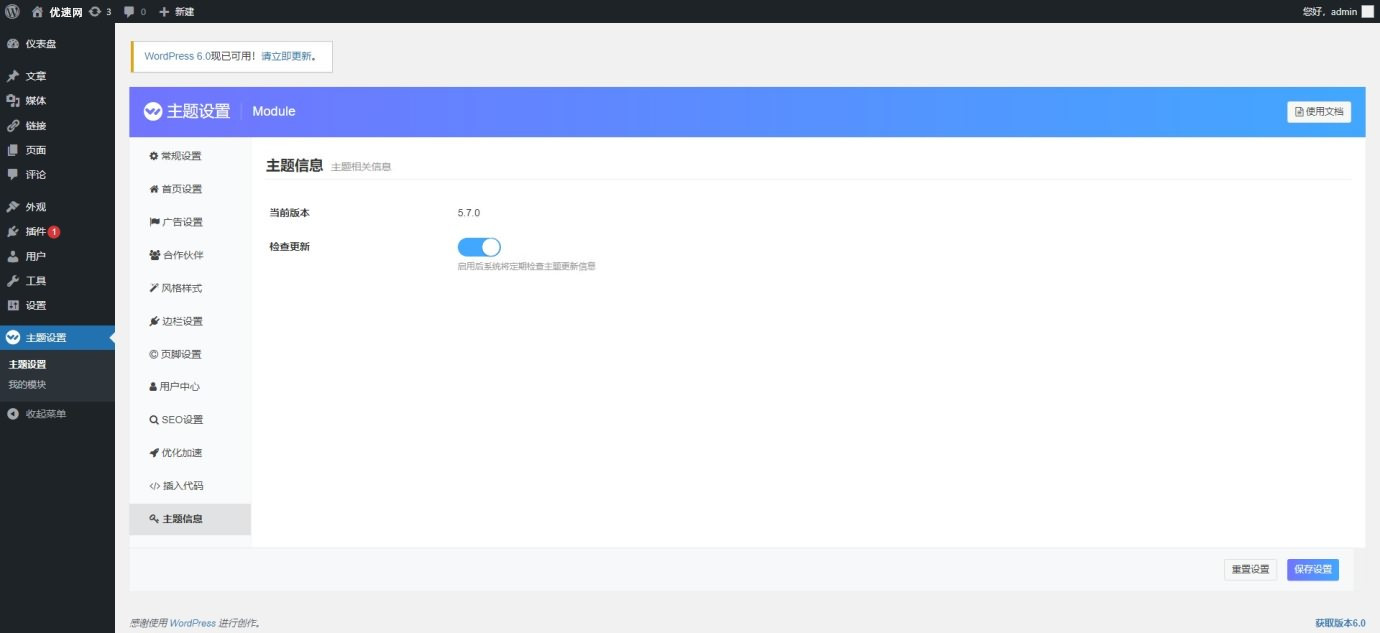Click the version value 5.7.0

coord(469,213)
